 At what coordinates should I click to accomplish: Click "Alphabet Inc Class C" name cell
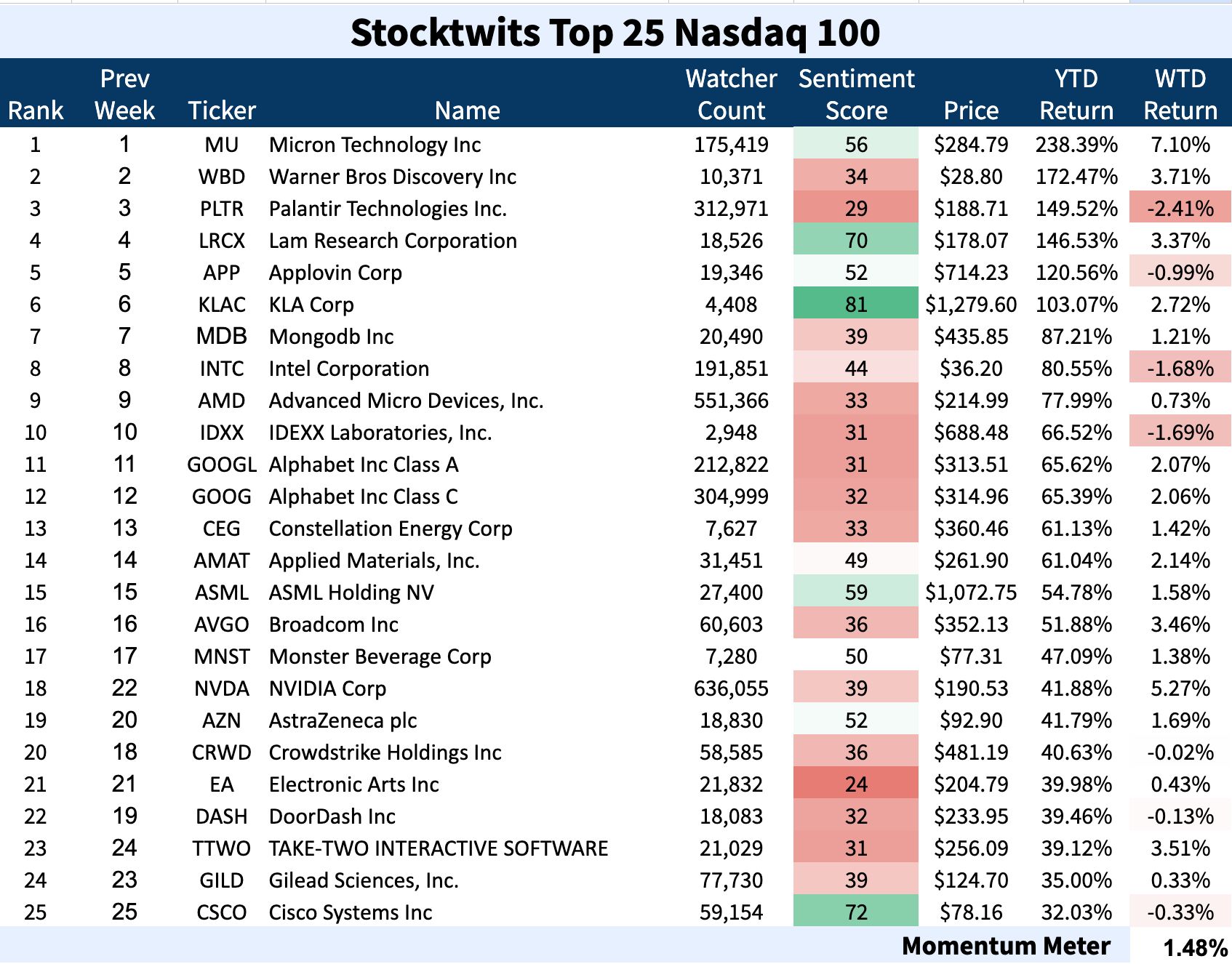point(364,497)
